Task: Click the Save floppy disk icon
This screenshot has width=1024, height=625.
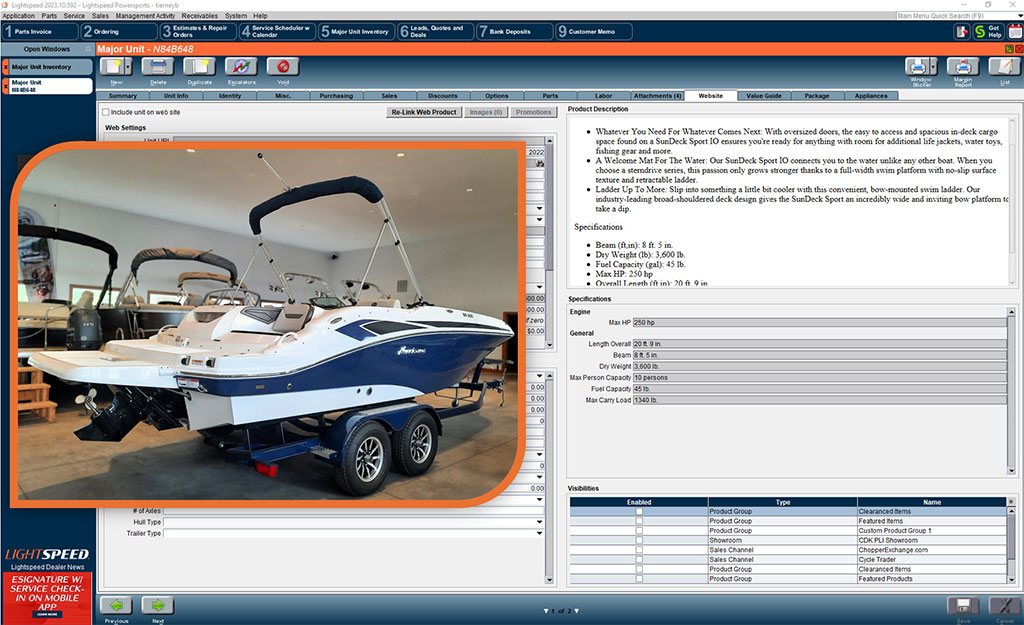Action: pyautogui.click(x=963, y=605)
